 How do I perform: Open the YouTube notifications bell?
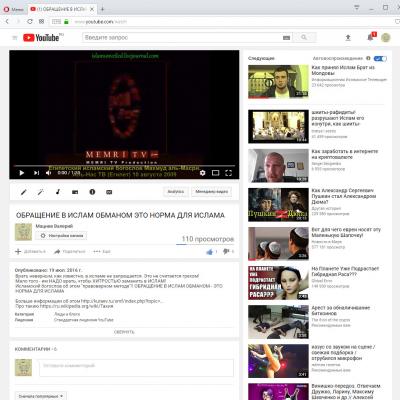point(370,37)
